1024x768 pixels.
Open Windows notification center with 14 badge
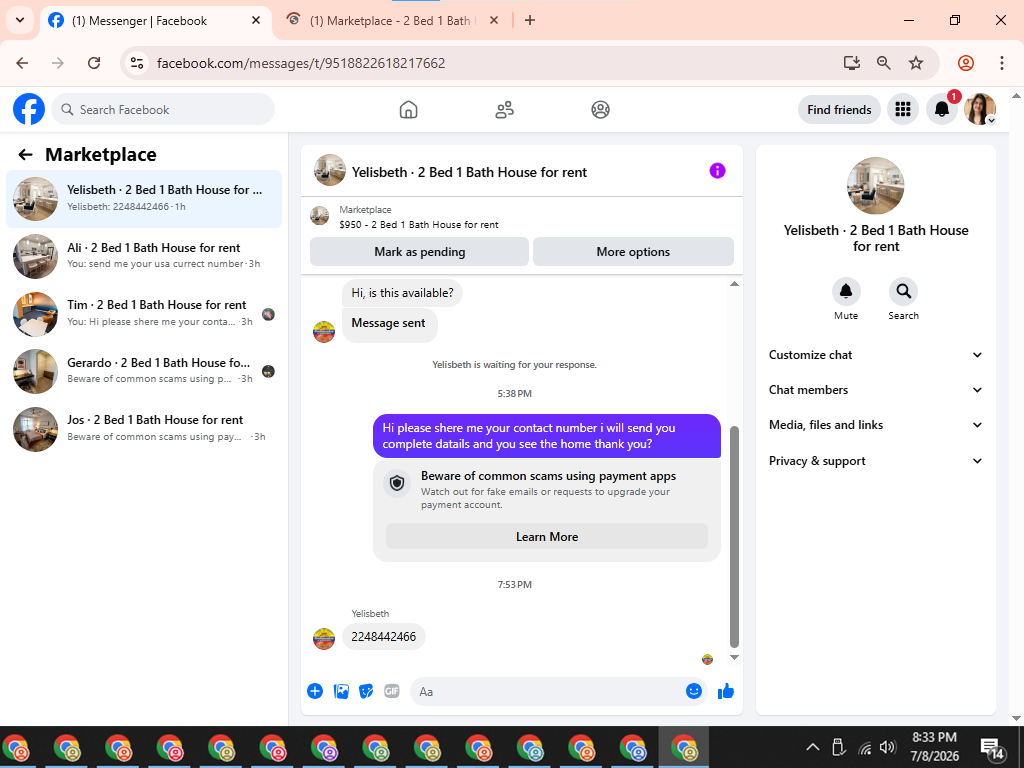(991, 748)
